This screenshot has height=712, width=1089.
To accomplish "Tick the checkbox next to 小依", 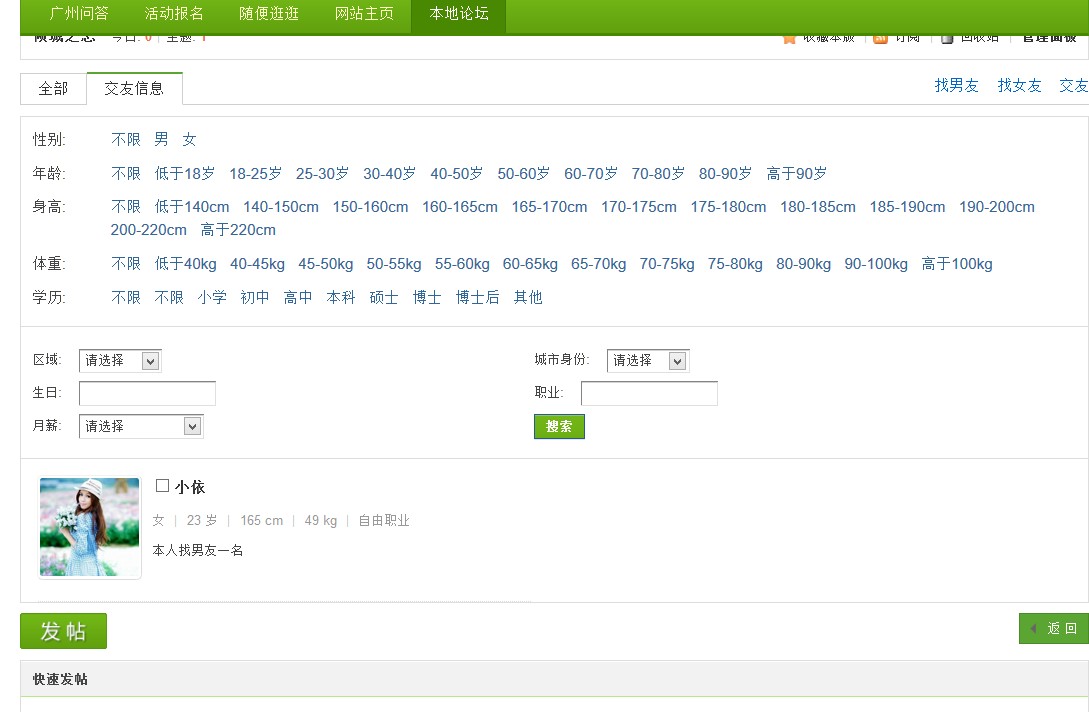I will (163, 486).
